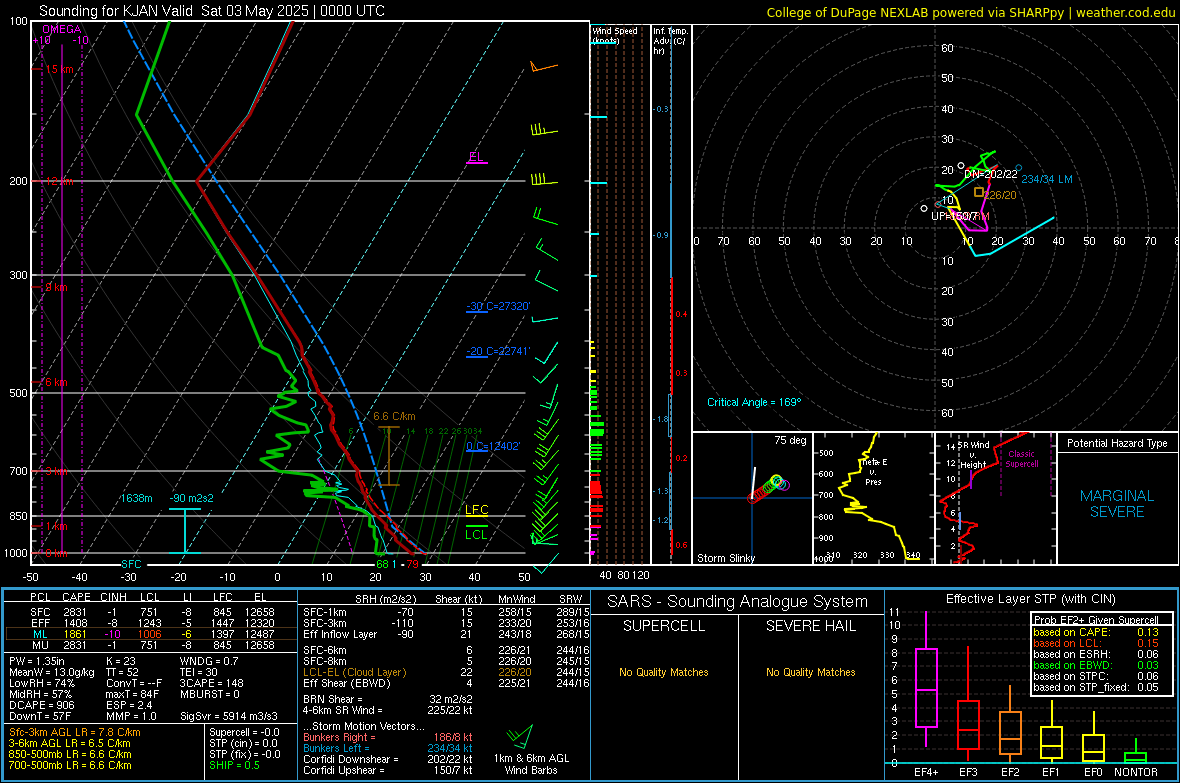Screen dimensions: 1180x783
Task: Click the green SHIP = 0.5 value
Action: [x=234, y=765]
